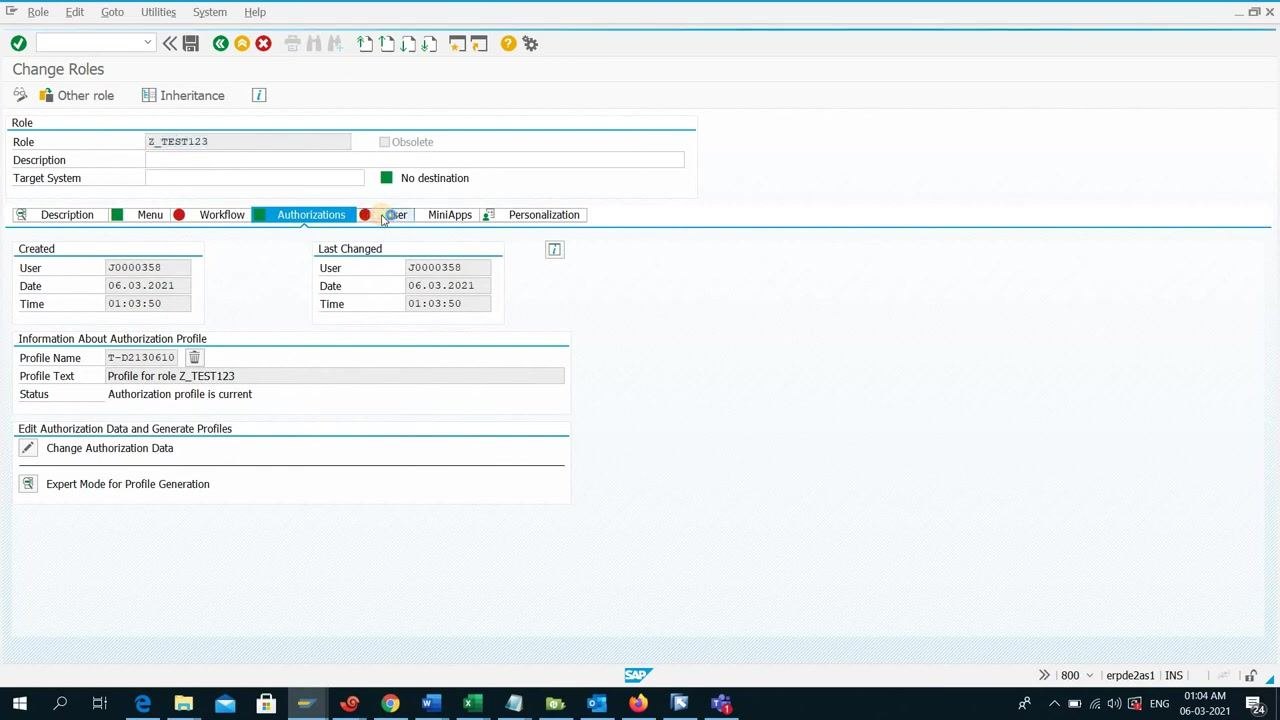The height and width of the screenshot is (720, 1280).
Task: Open the Help question mark icon
Action: click(508, 43)
